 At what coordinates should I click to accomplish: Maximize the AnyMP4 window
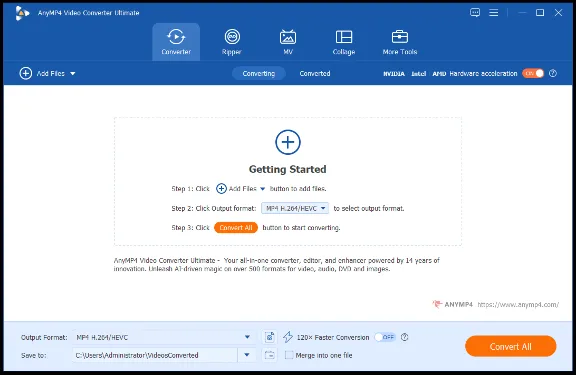coord(540,13)
